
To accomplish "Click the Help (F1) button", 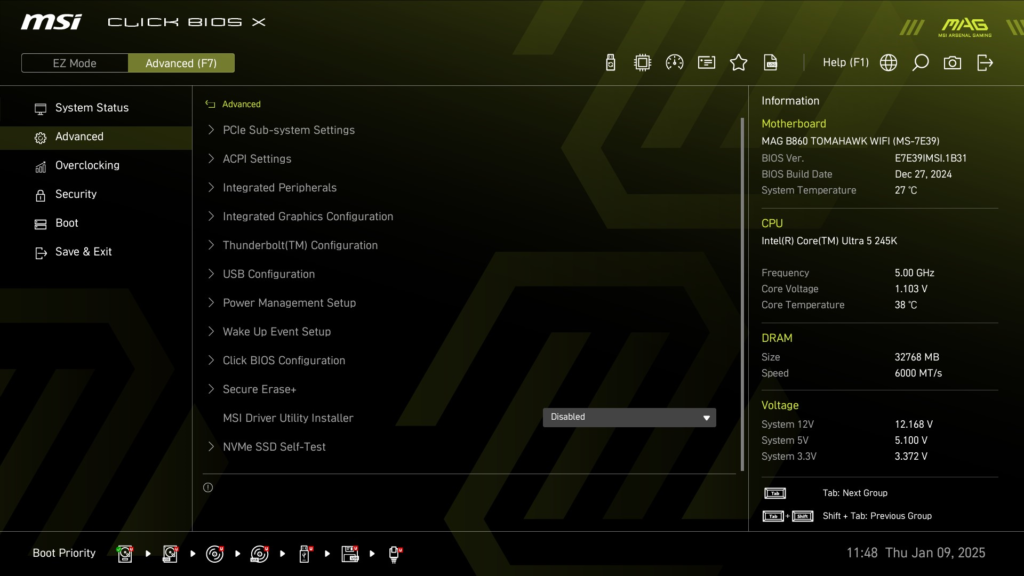I will (845, 62).
